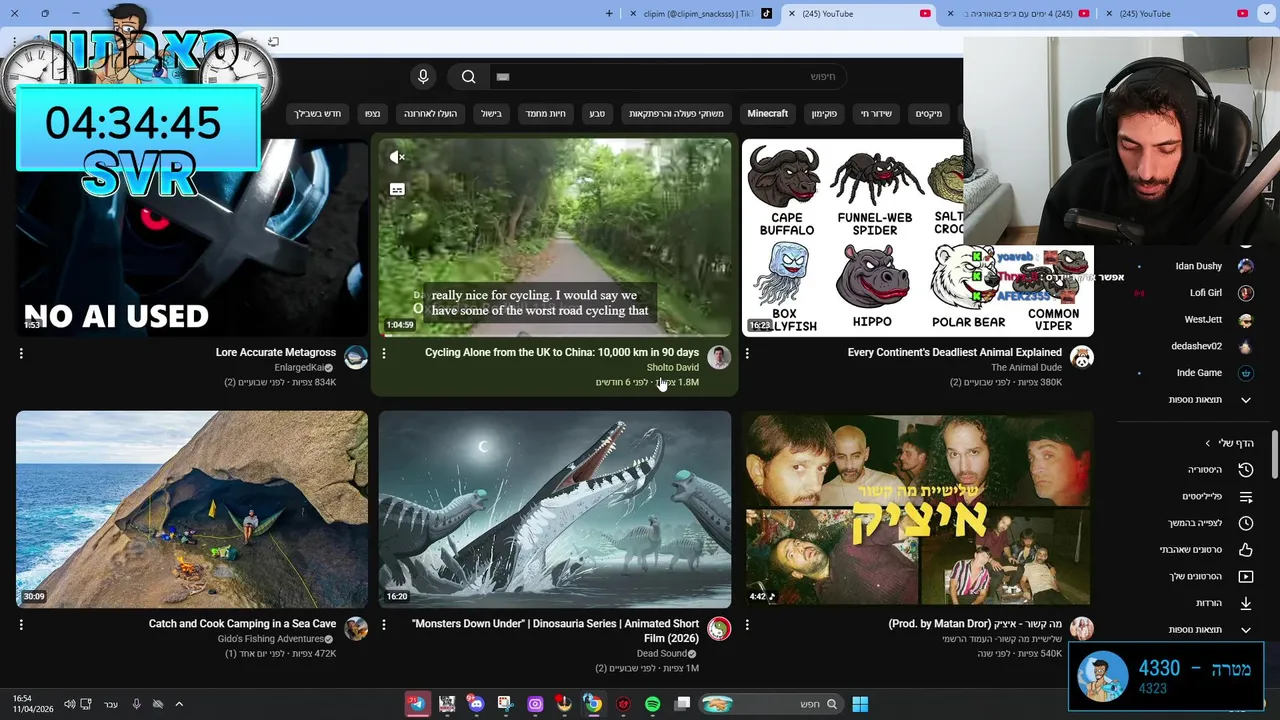Screen dimensions: 1280x720
Task: Click the Sholto David channel name
Action: click(x=673, y=368)
